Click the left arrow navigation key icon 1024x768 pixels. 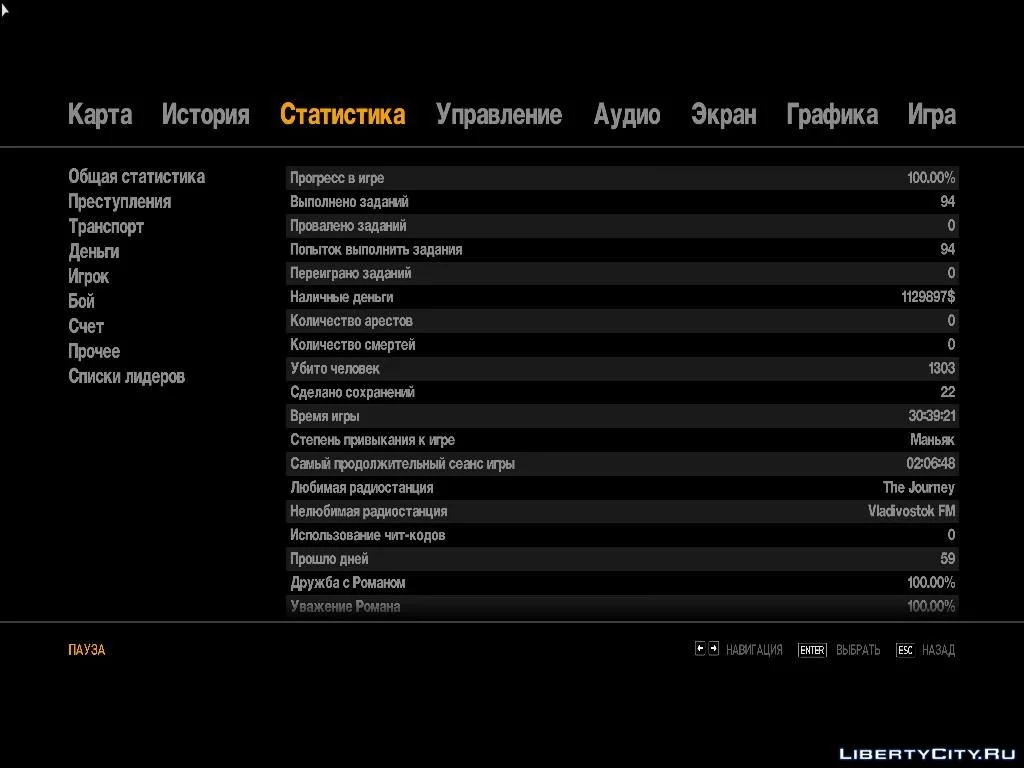[x=700, y=649]
